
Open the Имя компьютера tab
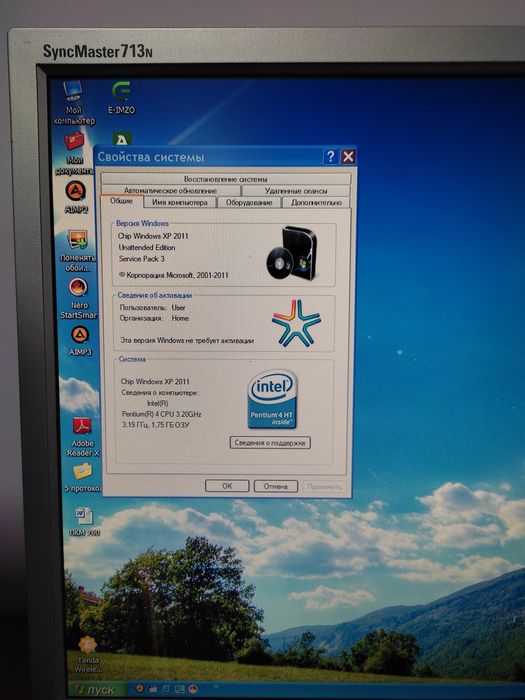click(x=180, y=202)
